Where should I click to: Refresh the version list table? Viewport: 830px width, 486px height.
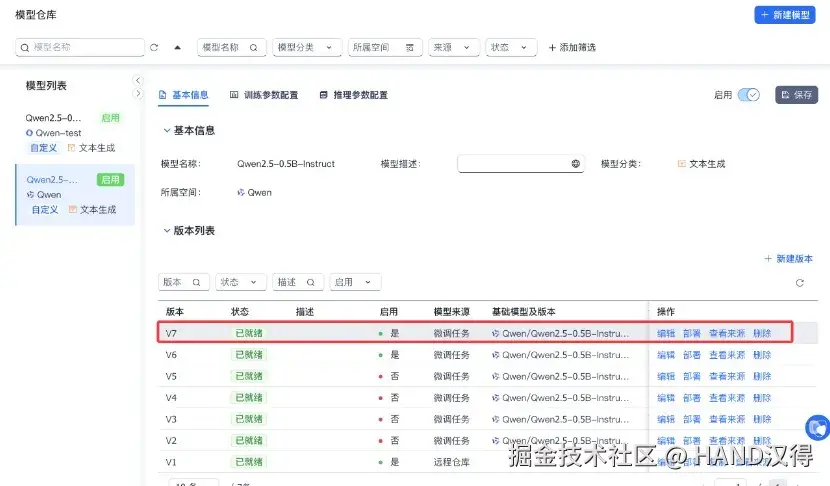(x=800, y=283)
